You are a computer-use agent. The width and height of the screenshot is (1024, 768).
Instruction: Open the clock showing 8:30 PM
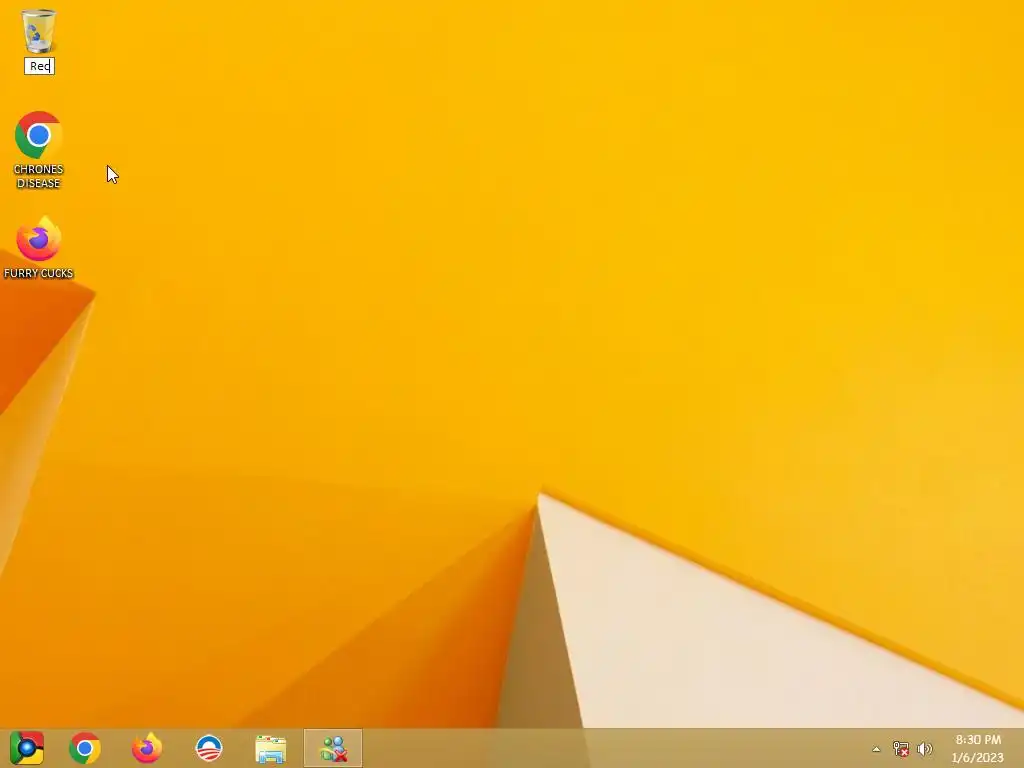(978, 748)
